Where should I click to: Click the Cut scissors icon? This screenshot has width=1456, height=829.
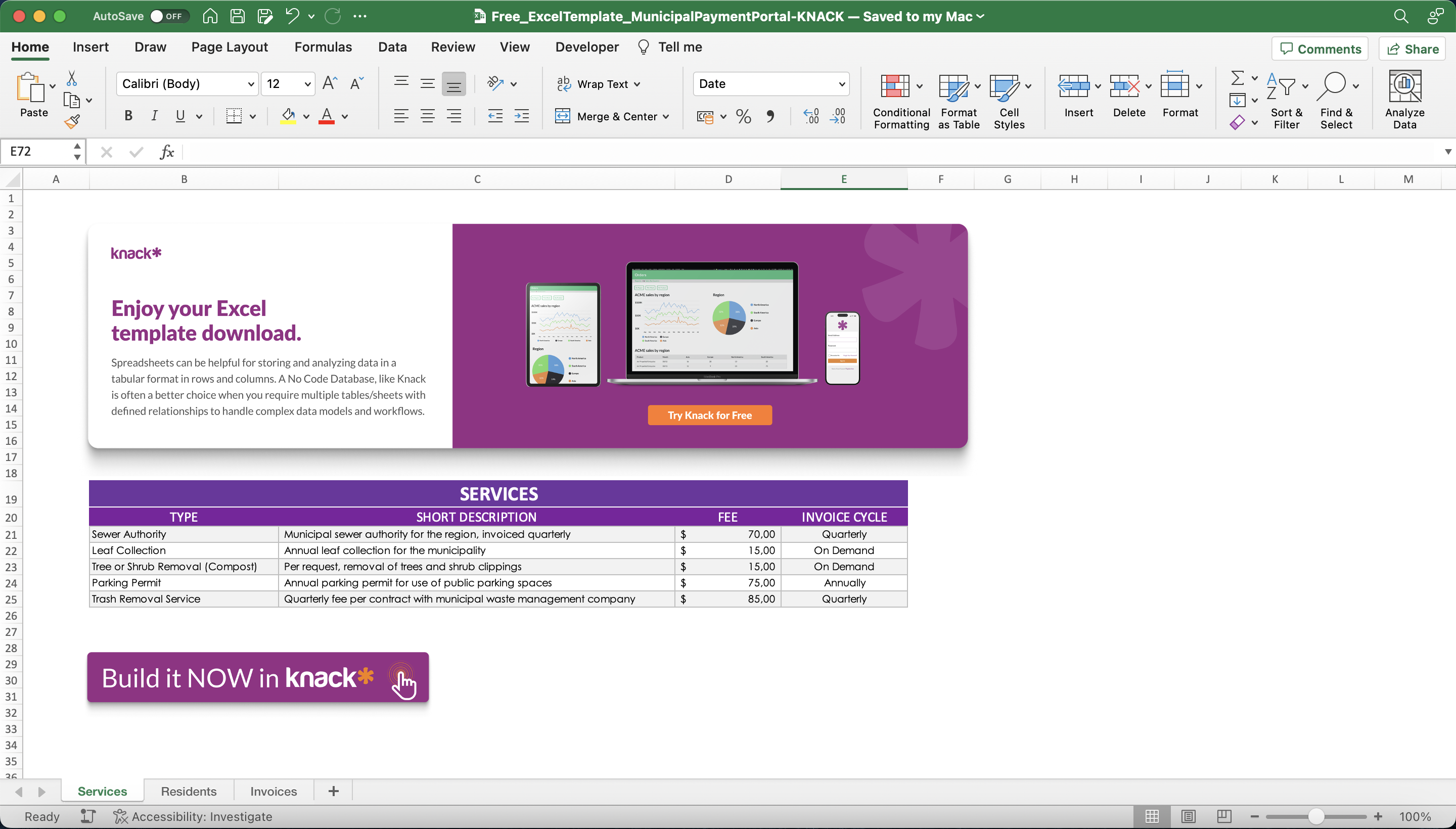coord(72,78)
